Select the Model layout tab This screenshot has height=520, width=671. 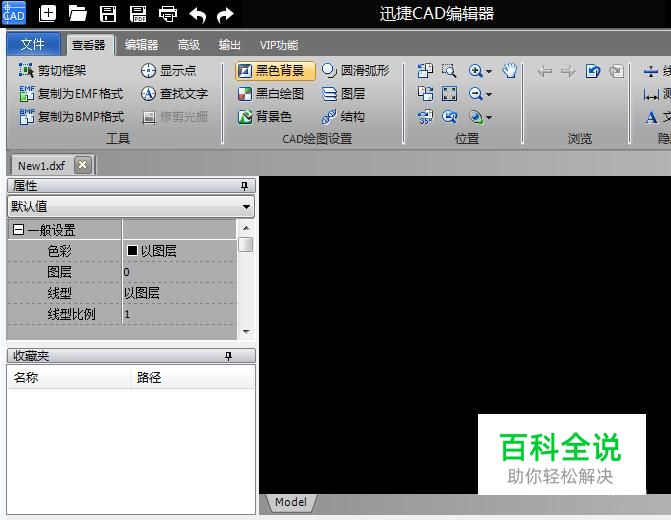[x=291, y=502]
